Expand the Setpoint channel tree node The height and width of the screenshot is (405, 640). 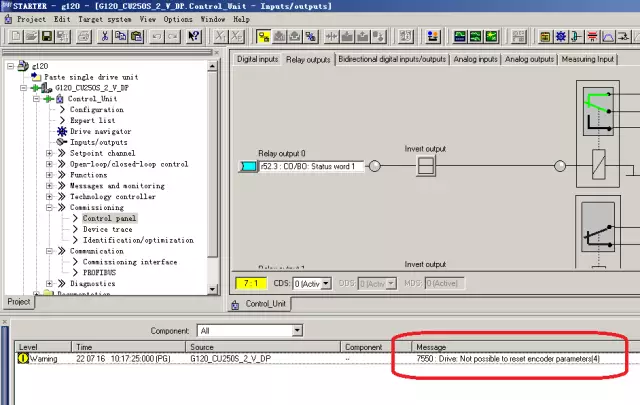tap(49, 153)
